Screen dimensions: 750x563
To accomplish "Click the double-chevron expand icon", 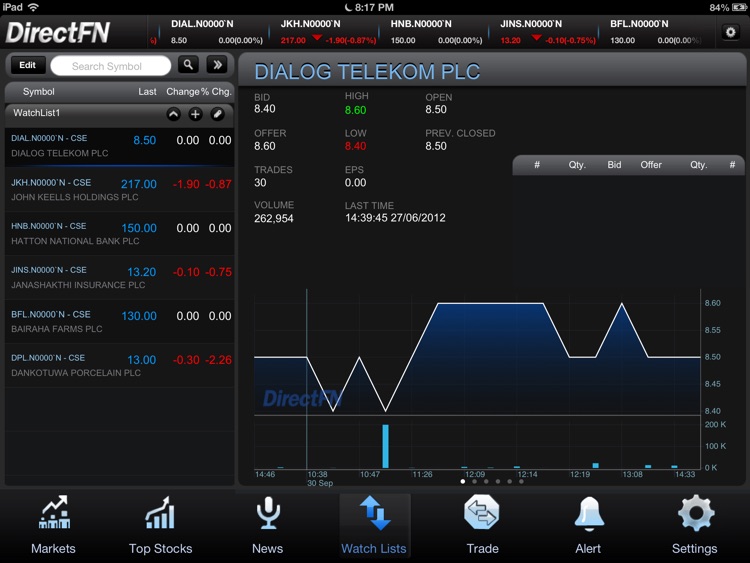I will 217,65.
